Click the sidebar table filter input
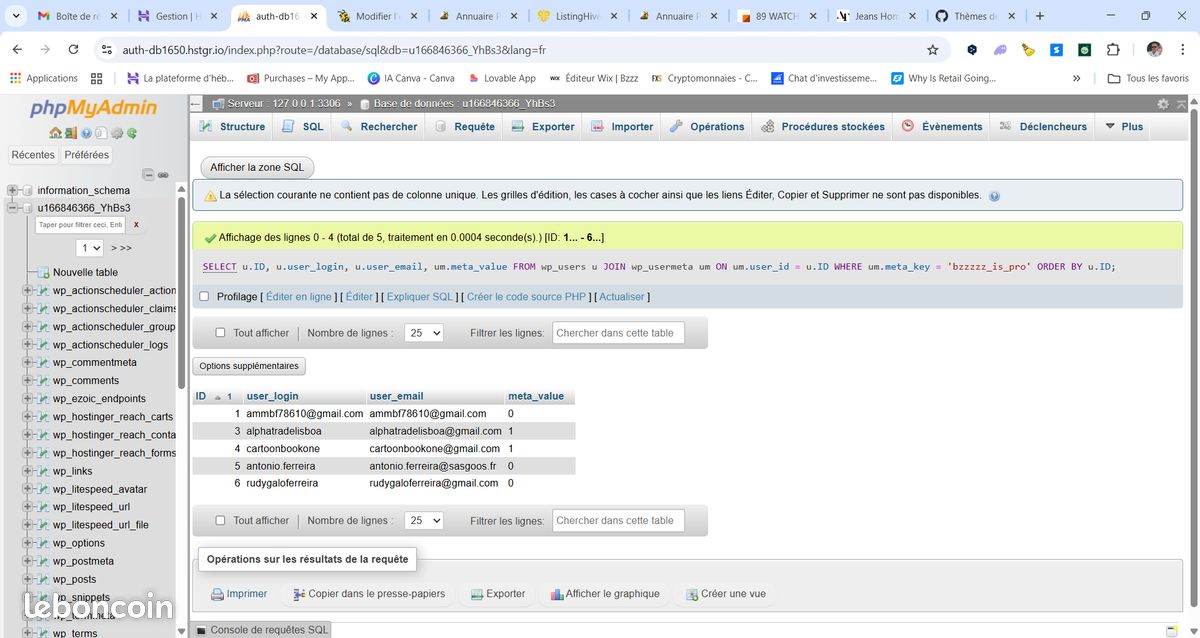 pos(80,225)
